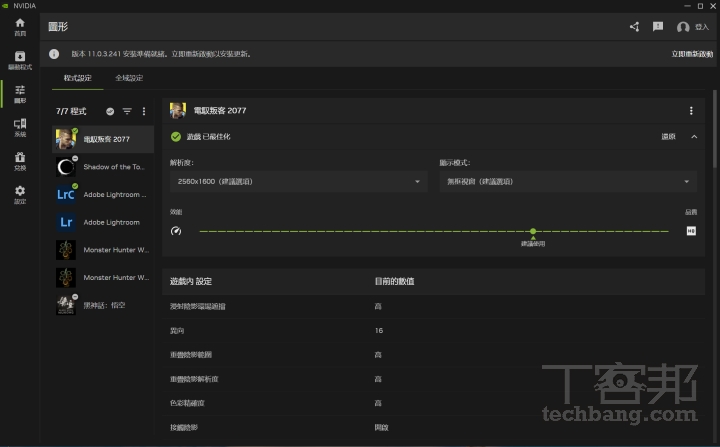Open the Drivers section in sidebar

pyautogui.click(x=20, y=61)
